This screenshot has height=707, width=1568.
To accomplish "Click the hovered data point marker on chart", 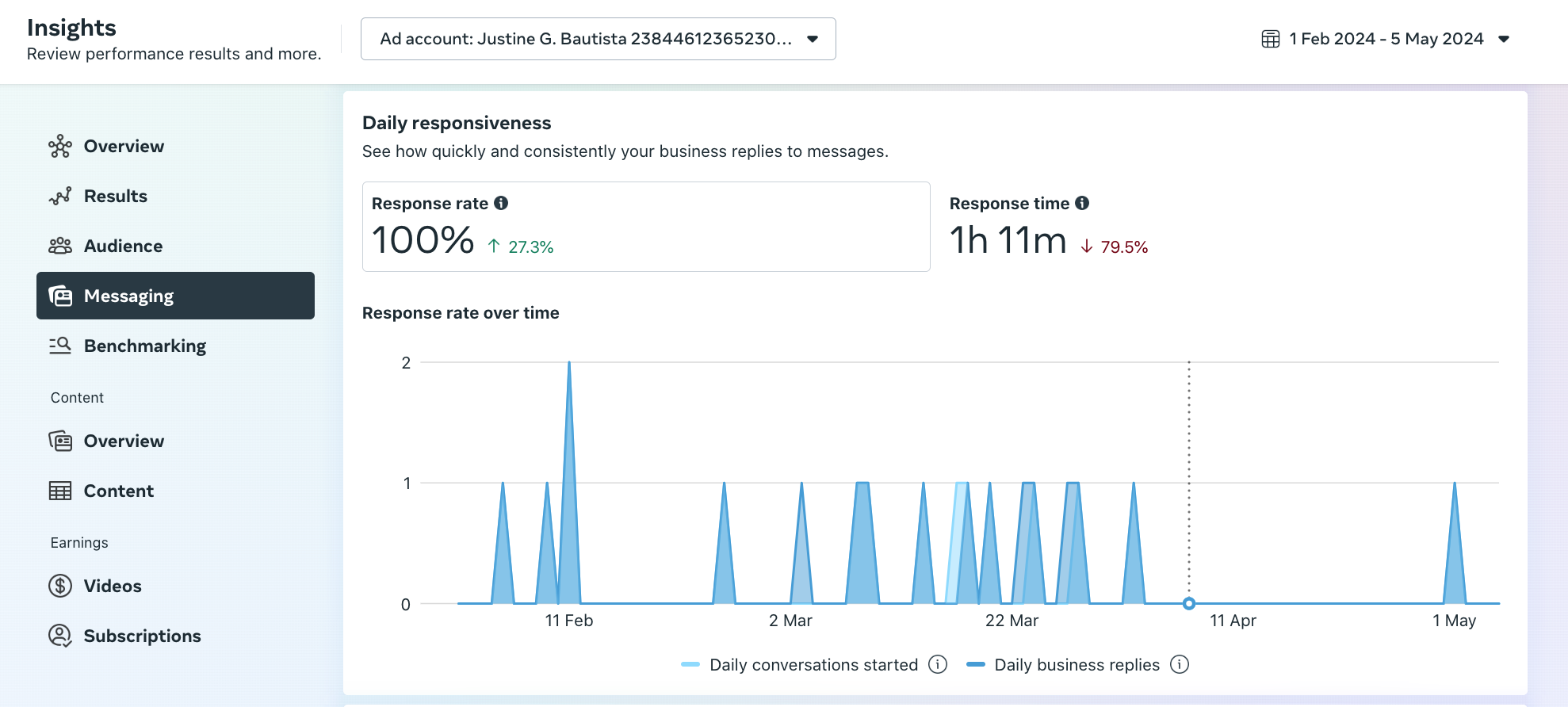I will pyautogui.click(x=1188, y=604).
